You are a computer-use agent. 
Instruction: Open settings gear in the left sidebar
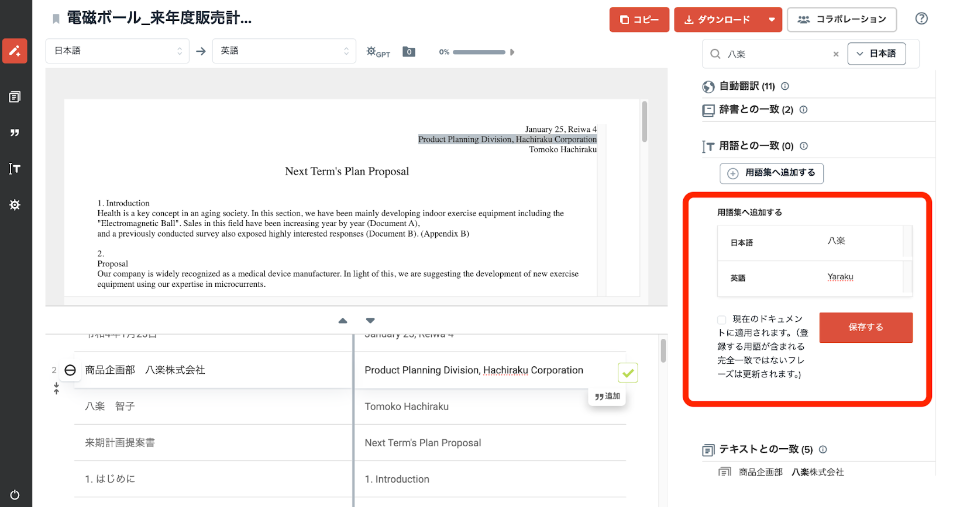coord(15,205)
